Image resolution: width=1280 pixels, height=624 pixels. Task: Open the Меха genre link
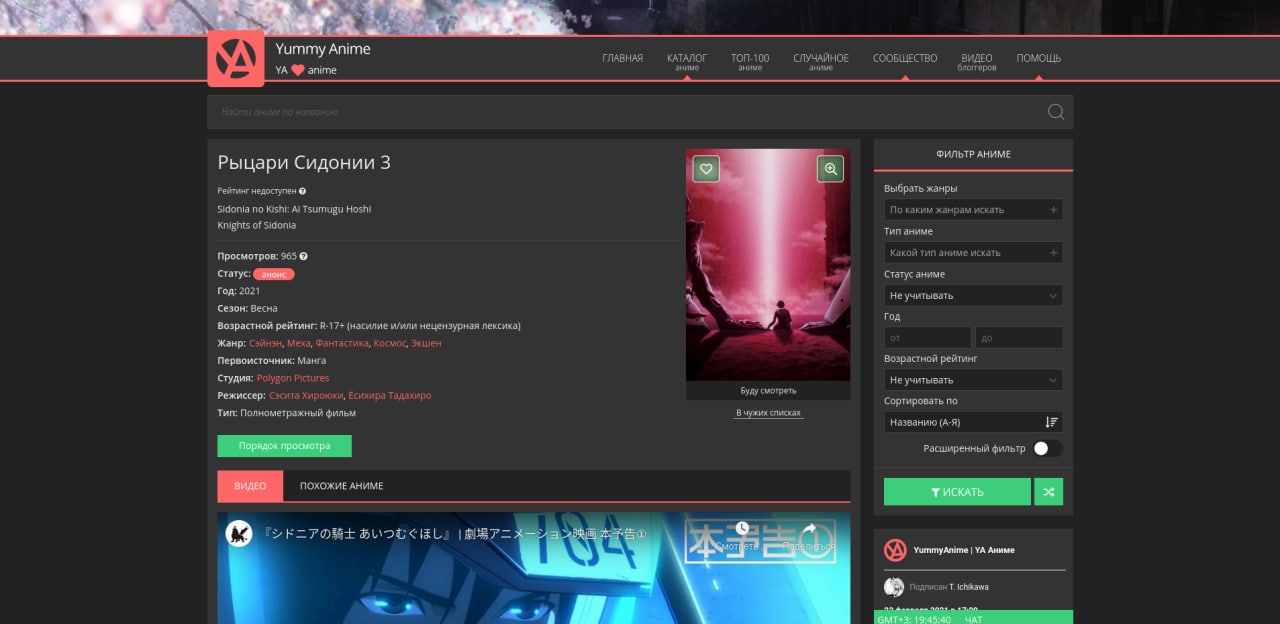pos(299,343)
